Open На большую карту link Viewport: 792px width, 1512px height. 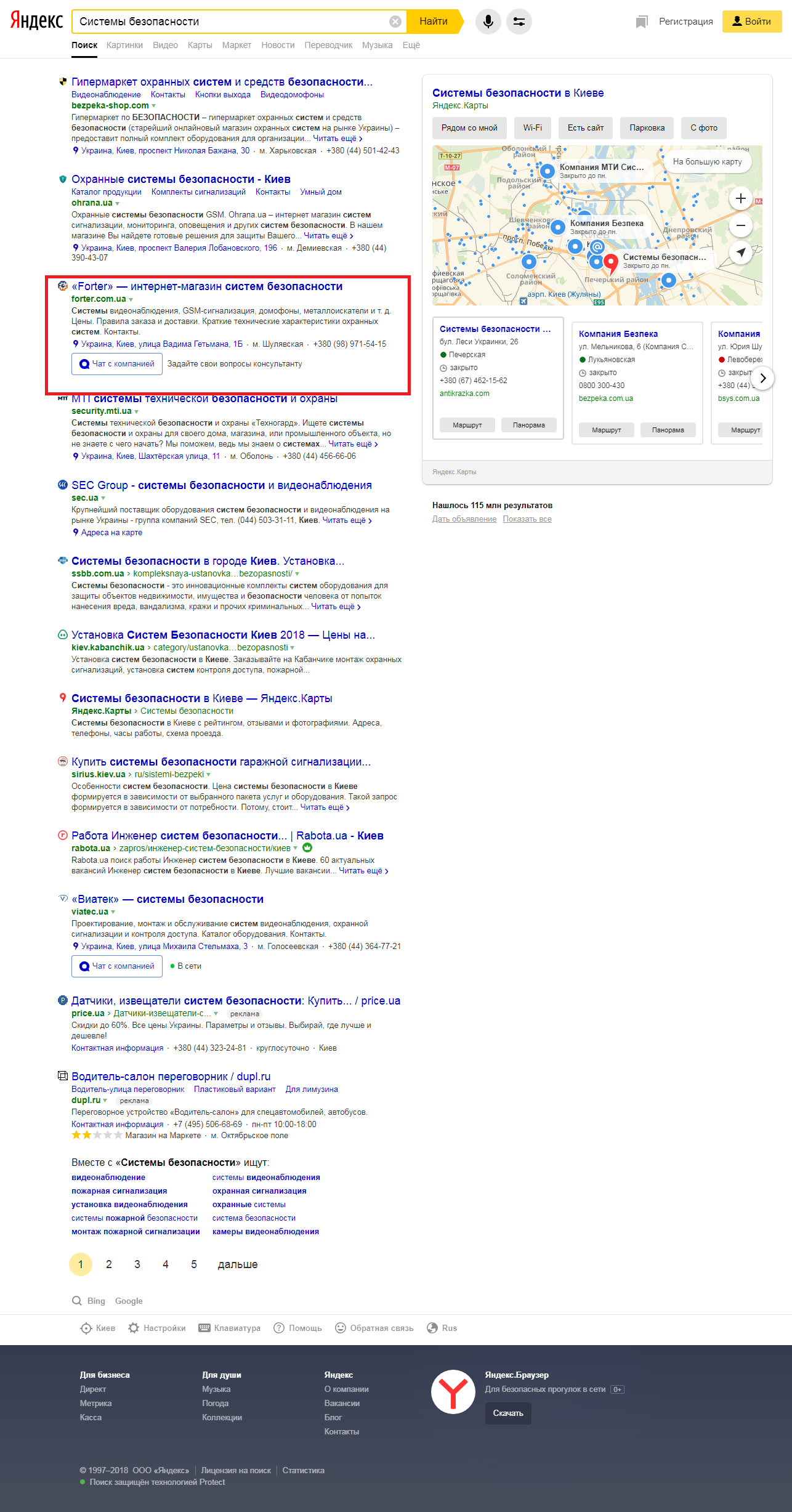point(707,161)
